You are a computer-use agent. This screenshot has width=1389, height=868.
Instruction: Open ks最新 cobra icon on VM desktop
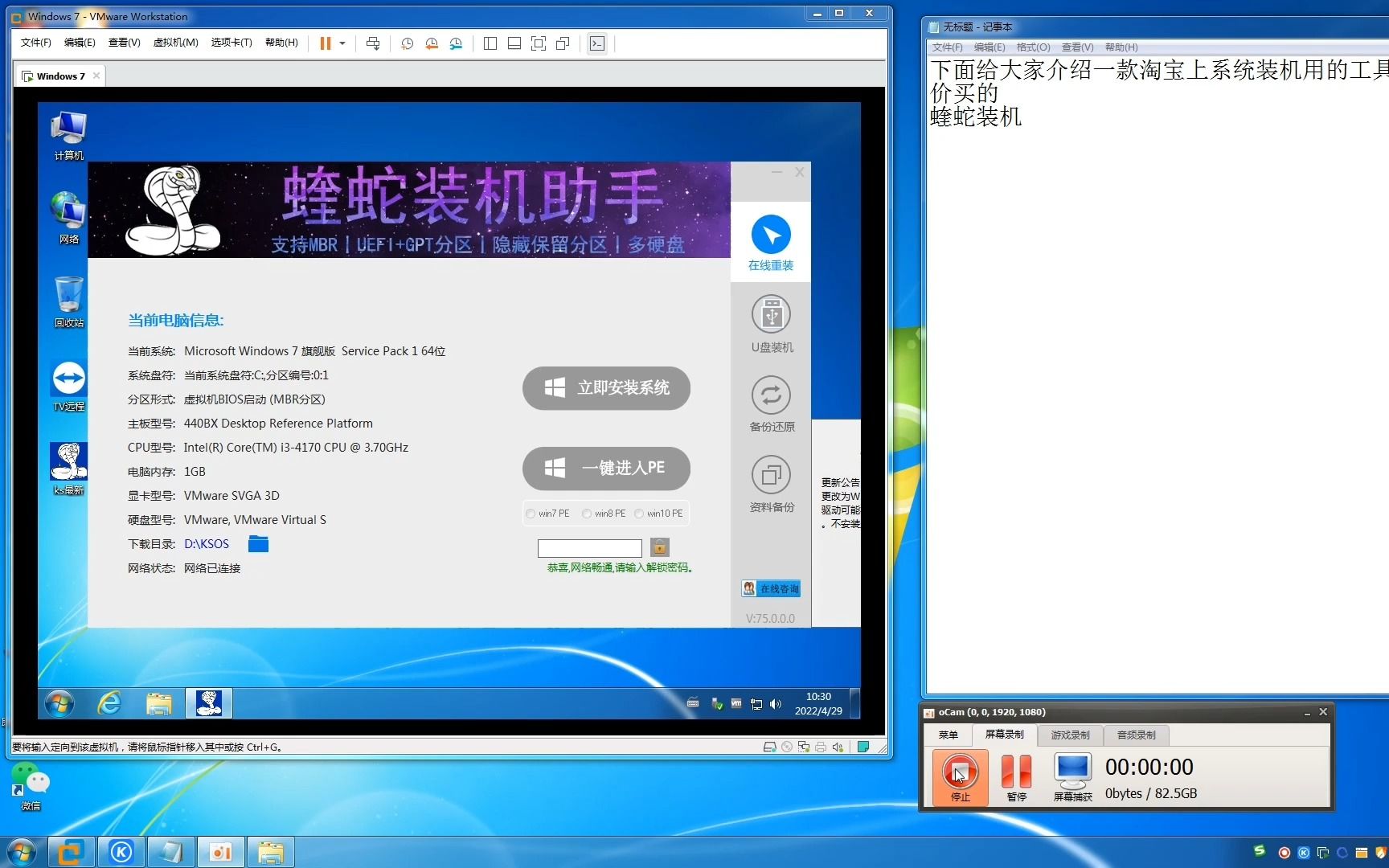68,469
